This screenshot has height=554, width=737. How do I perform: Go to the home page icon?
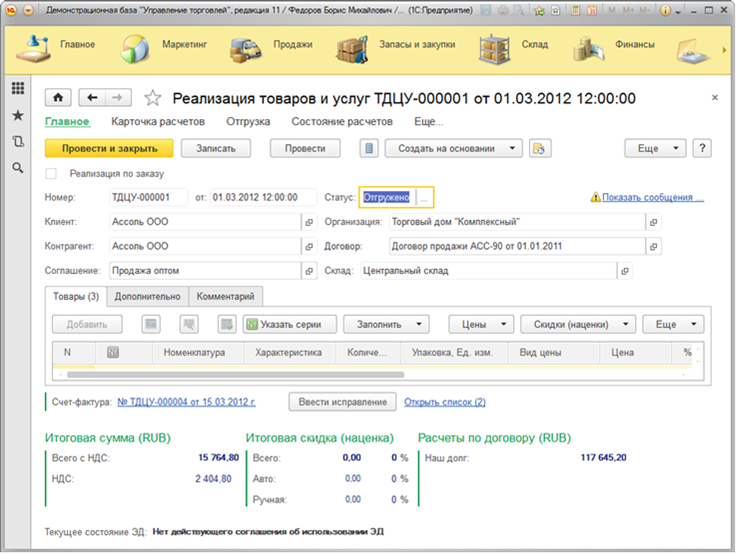[x=58, y=97]
